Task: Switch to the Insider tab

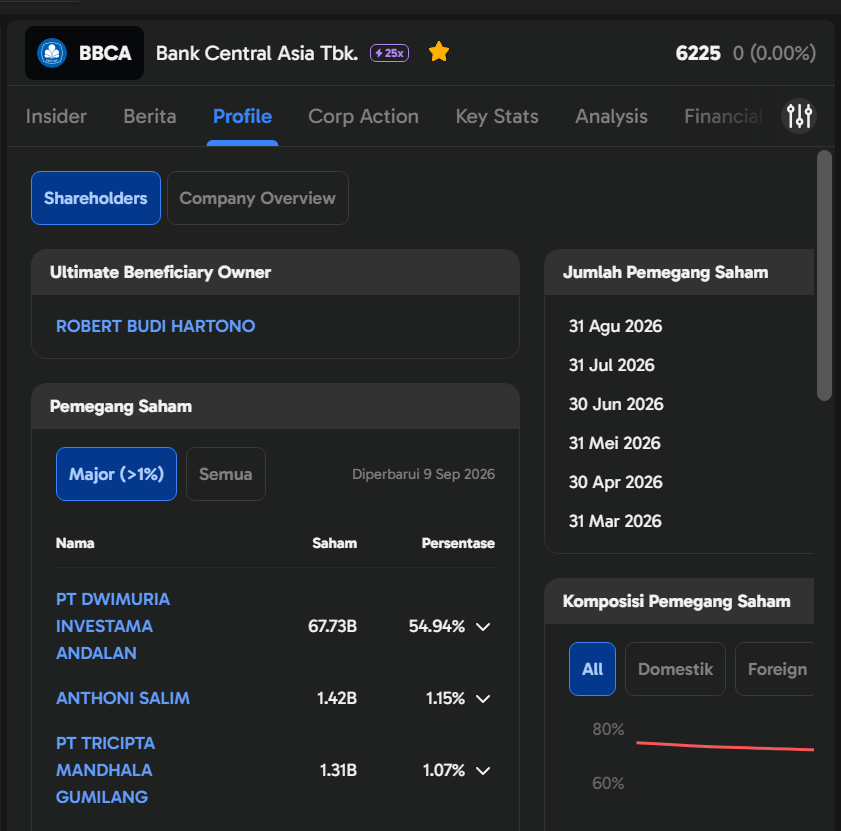Action: click(x=56, y=116)
